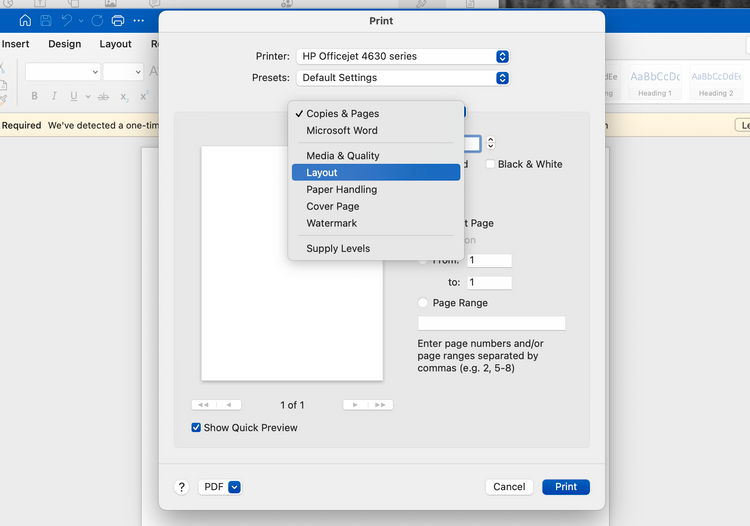Viewport: 750px width, 526px height.
Task: Enable the Black & White checkbox
Action: (491, 164)
